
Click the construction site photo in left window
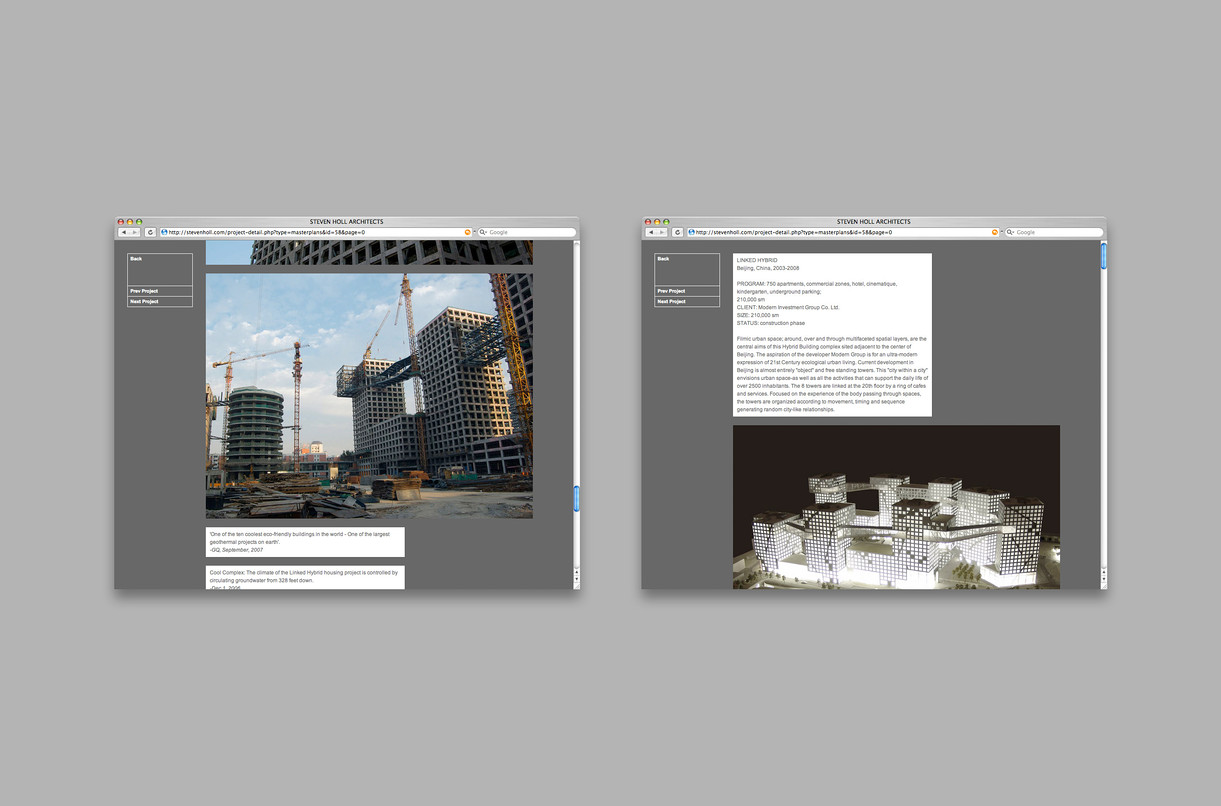pyautogui.click(x=369, y=395)
